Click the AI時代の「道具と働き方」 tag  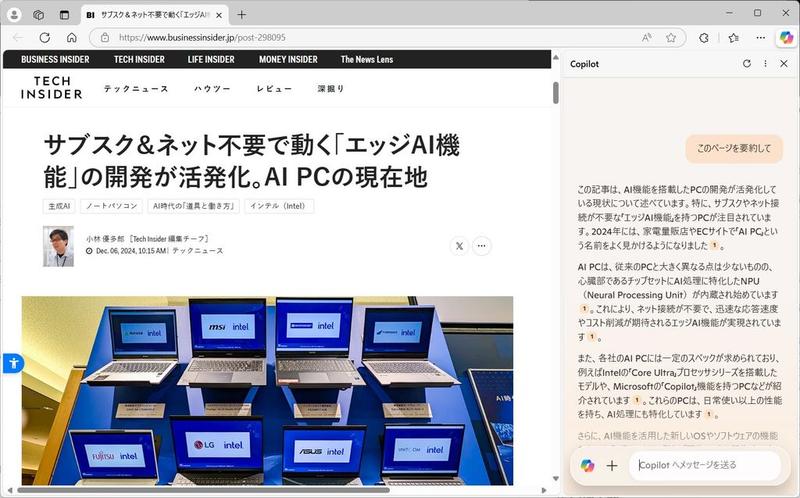193,206
